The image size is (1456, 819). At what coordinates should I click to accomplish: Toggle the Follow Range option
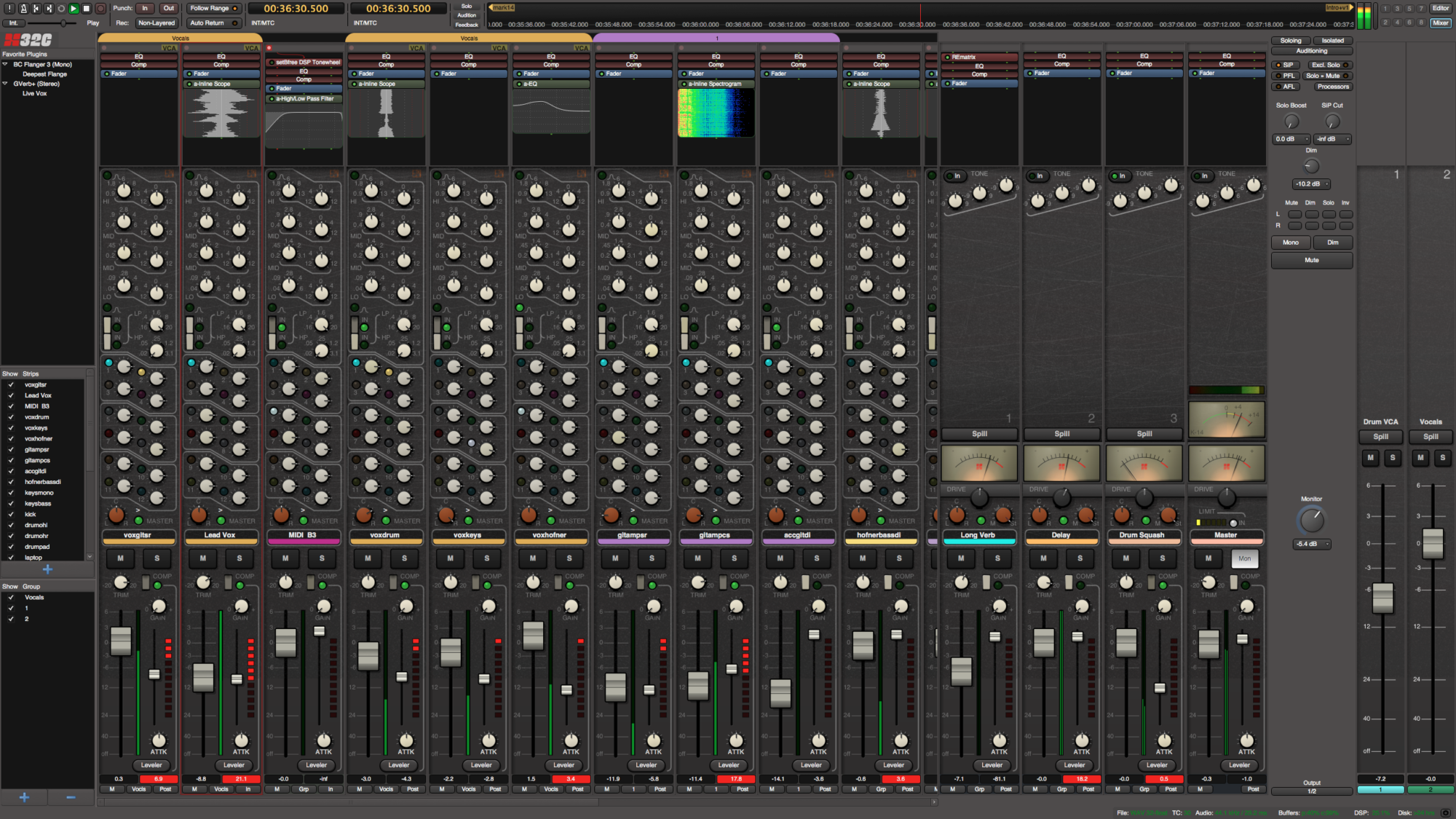pos(213,9)
